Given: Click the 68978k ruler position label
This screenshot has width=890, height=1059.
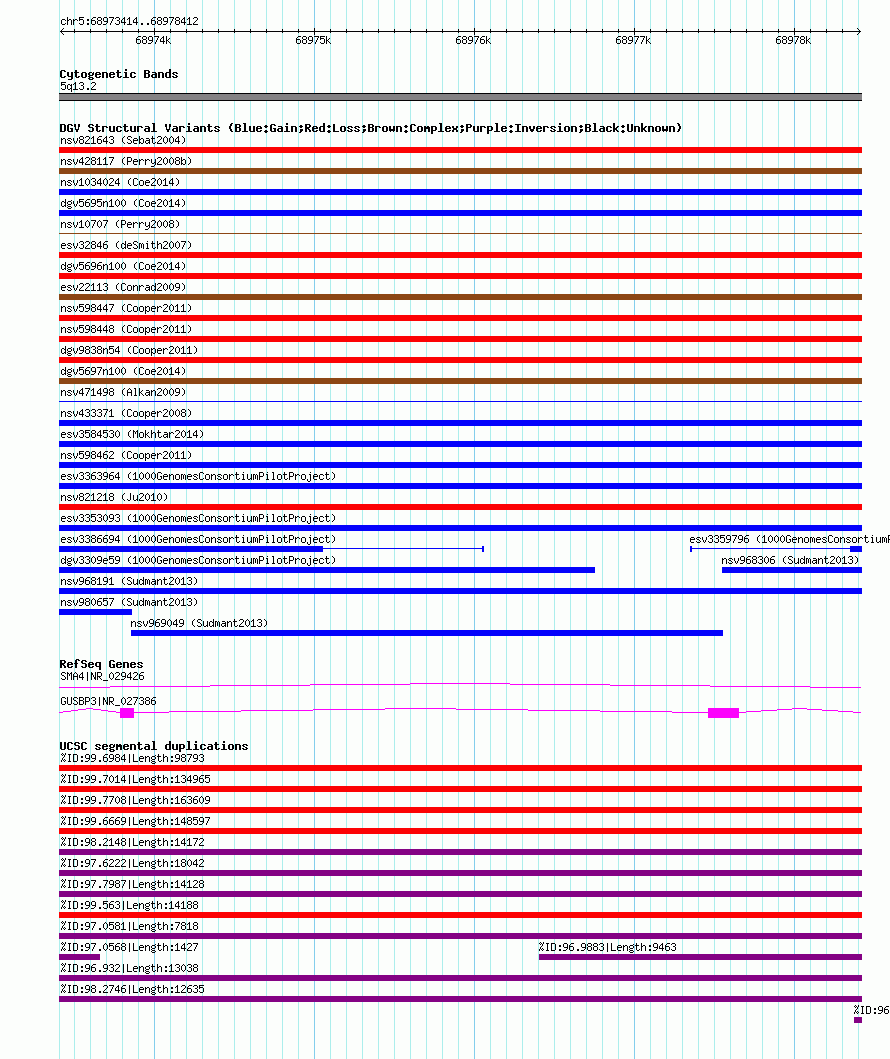Looking at the screenshot, I should pyautogui.click(x=793, y=41).
